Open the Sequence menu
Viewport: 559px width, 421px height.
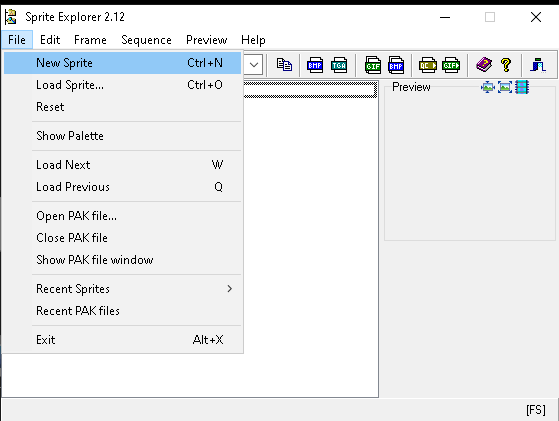(x=146, y=40)
